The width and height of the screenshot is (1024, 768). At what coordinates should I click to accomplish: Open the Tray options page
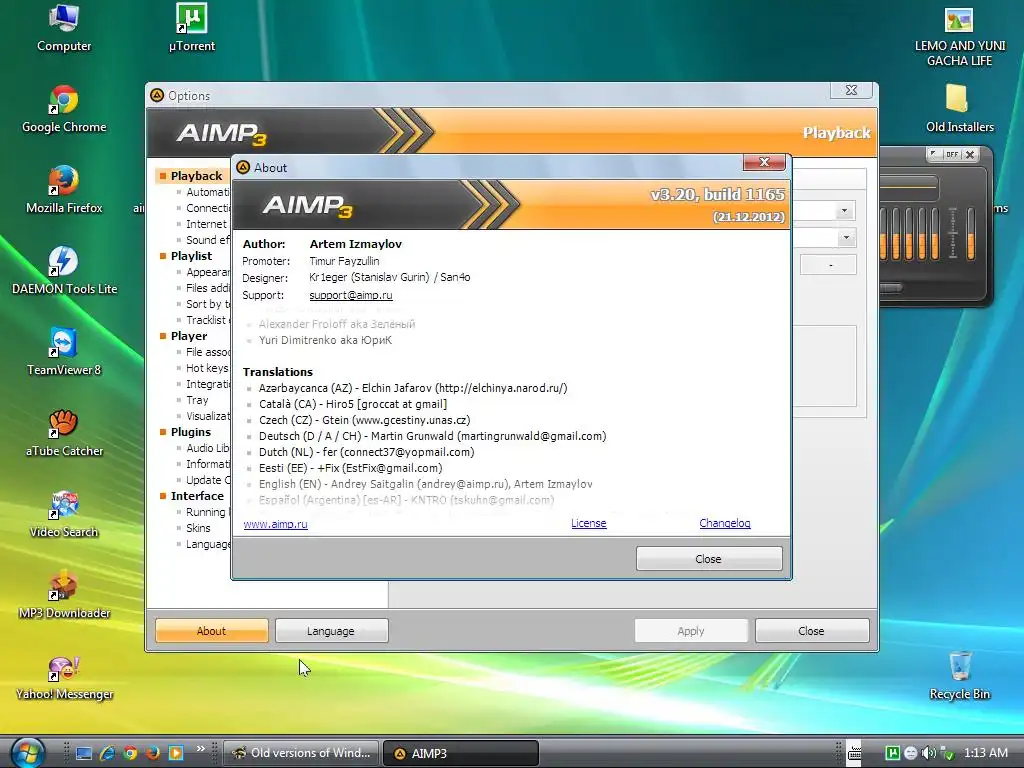point(197,400)
